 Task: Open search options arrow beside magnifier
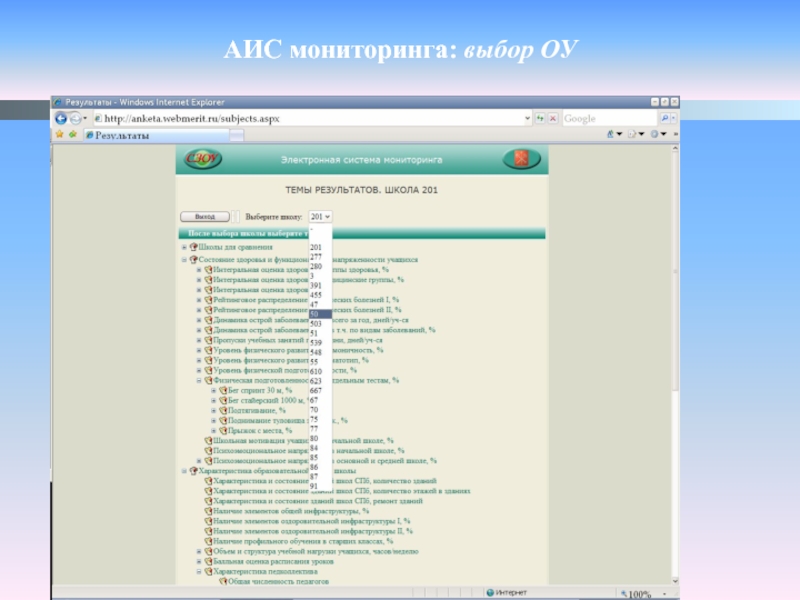click(673, 118)
